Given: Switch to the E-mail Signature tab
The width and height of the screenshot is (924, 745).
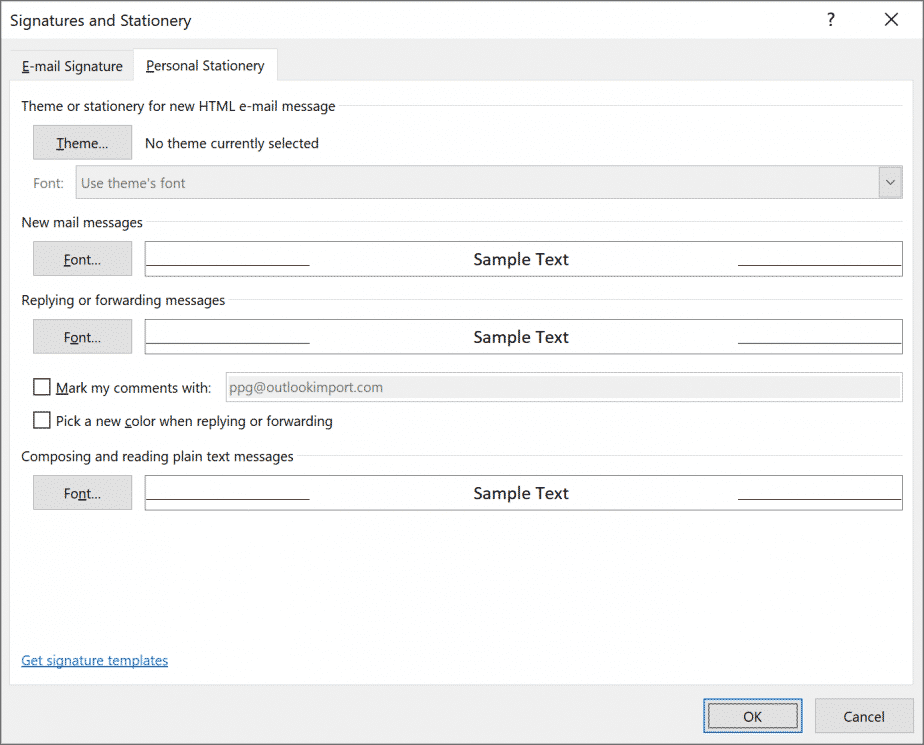Looking at the screenshot, I should [70, 65].
